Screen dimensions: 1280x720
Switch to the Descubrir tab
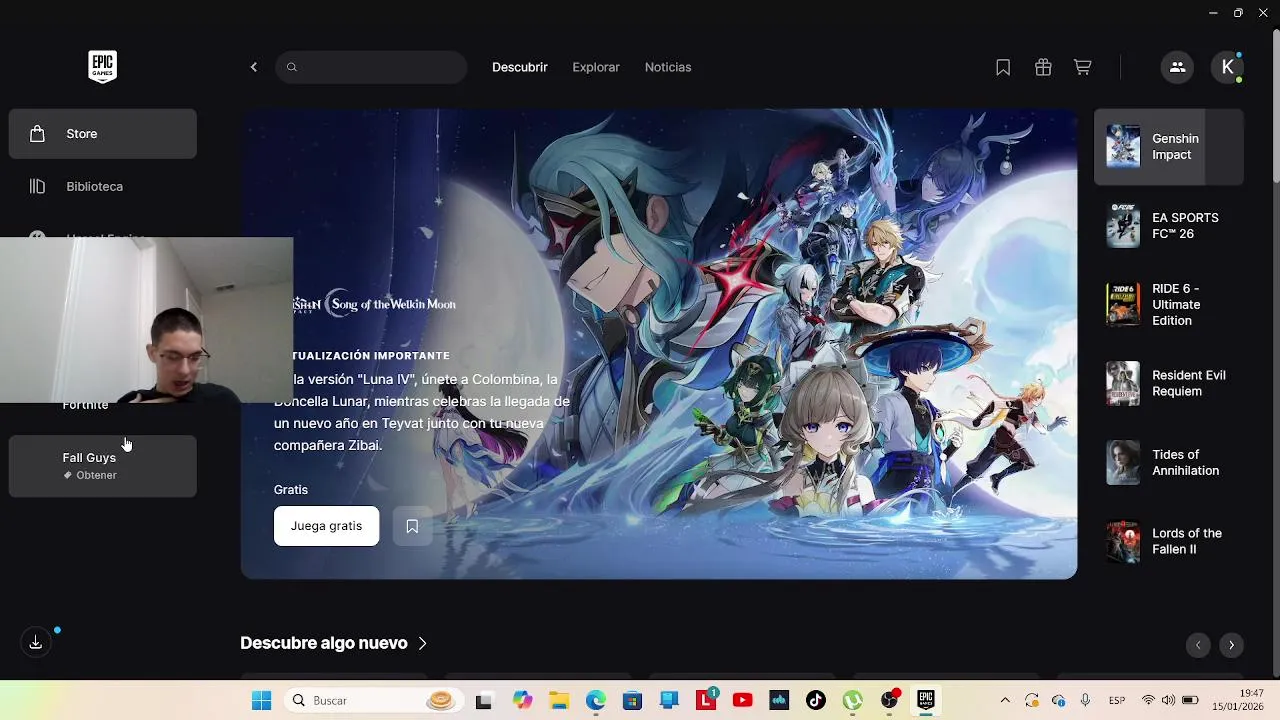tap(520, 67)
